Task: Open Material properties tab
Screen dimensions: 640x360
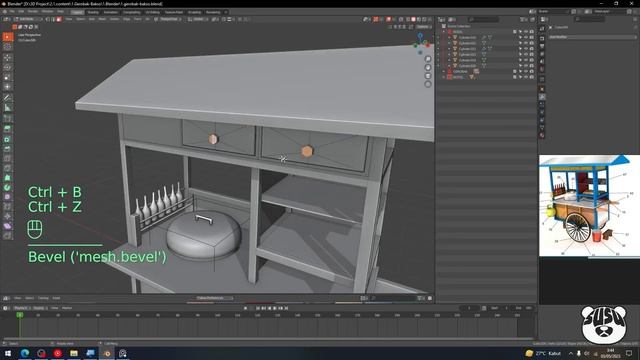Action: [x=542, y=135]
